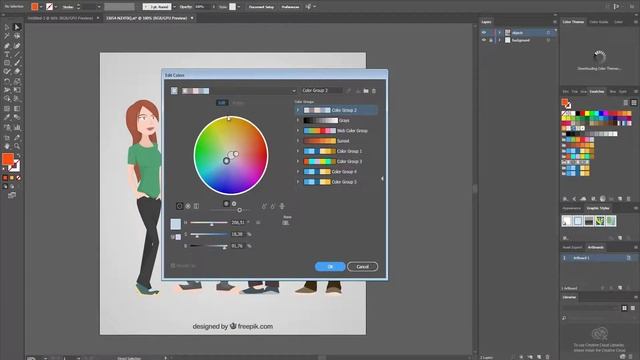The height and width of the screenshot is (360, 640).
Task: Select the Pen tool
Action: pyautogui.click(x=7, y=45)
